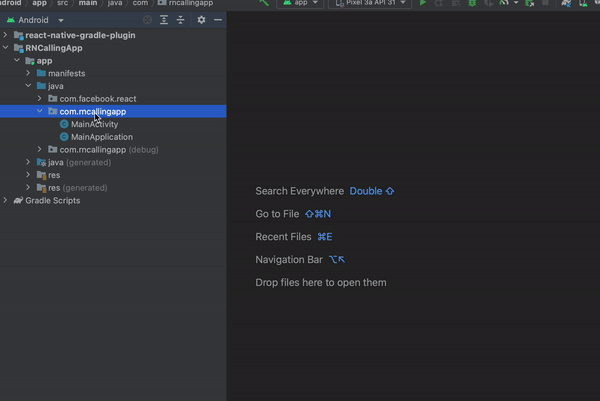The height and width of the screenshot is (401, 600).
Task: Click the 'main' breadcrumb in navigation bar
Action: pos(88,3)
